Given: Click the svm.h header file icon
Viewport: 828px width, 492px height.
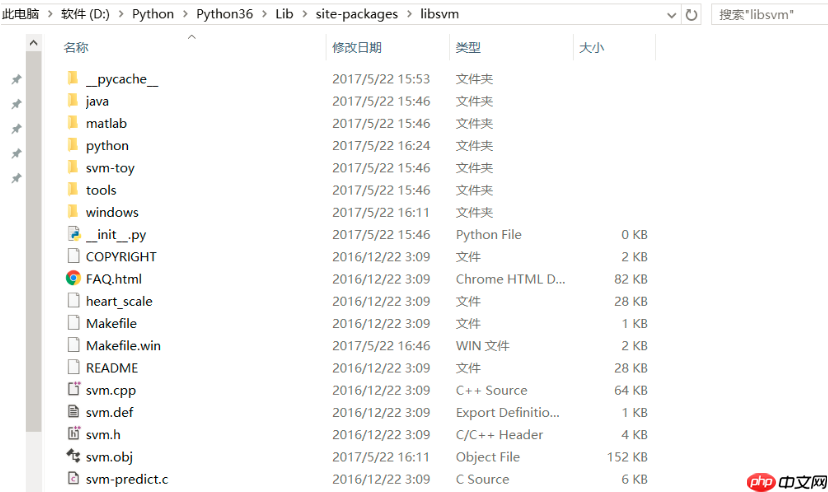Looking at the screenshot, I should [73, 433].
